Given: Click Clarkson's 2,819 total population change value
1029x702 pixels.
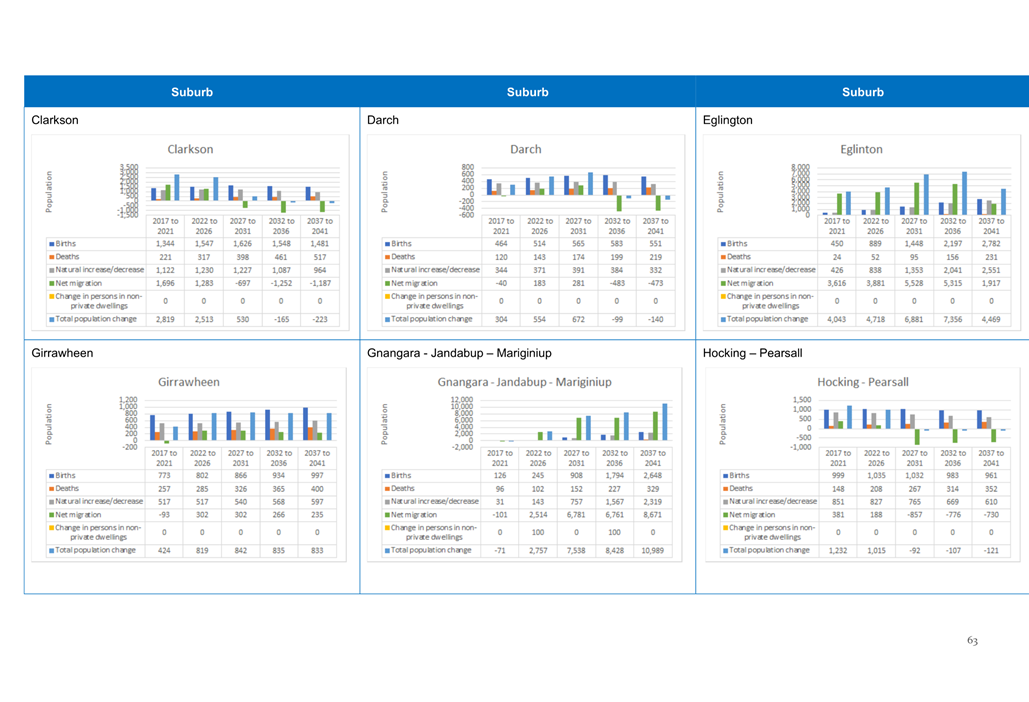Looking at the screenshot, I should coord(165,319).
